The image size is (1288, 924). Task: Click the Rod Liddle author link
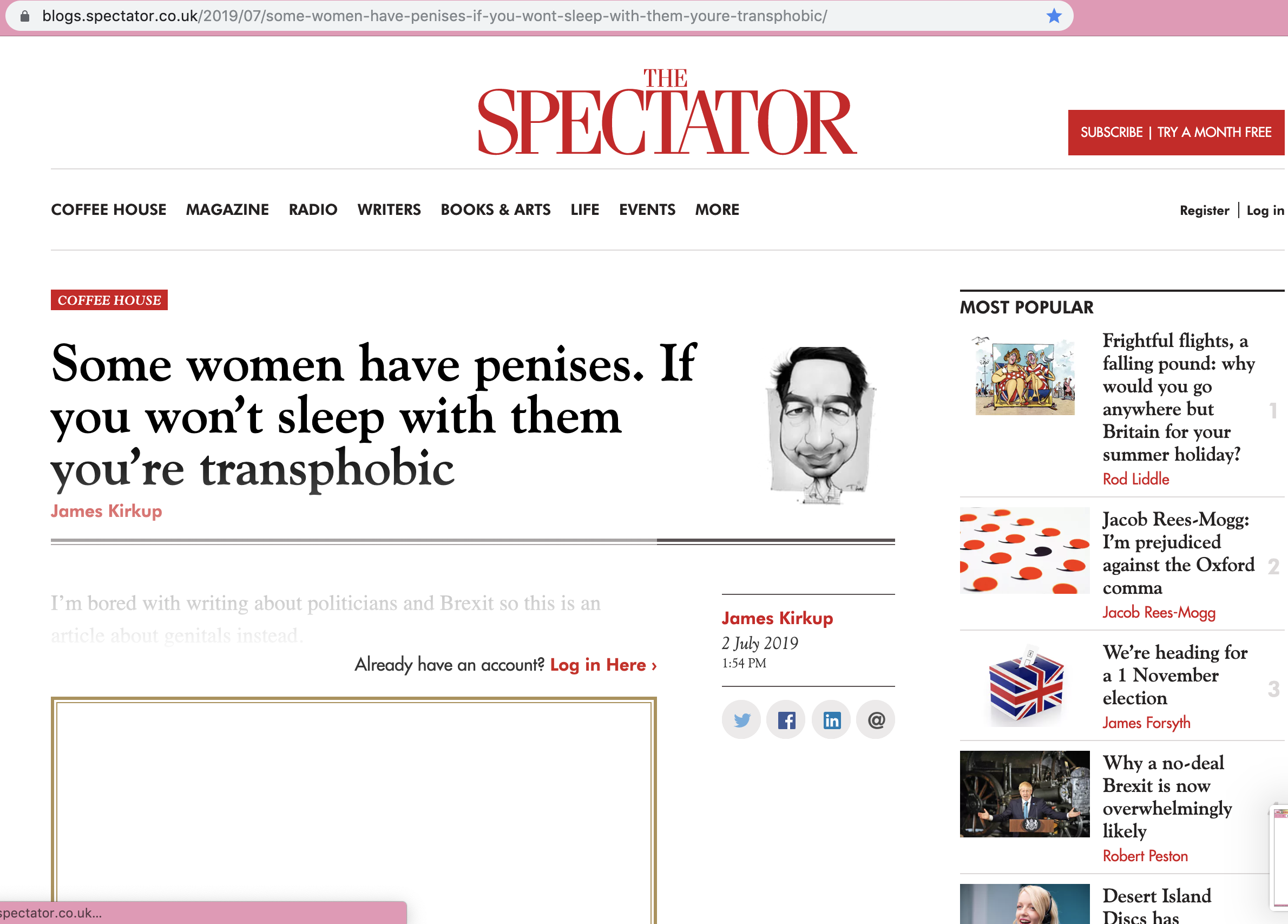pos(1135,479)
